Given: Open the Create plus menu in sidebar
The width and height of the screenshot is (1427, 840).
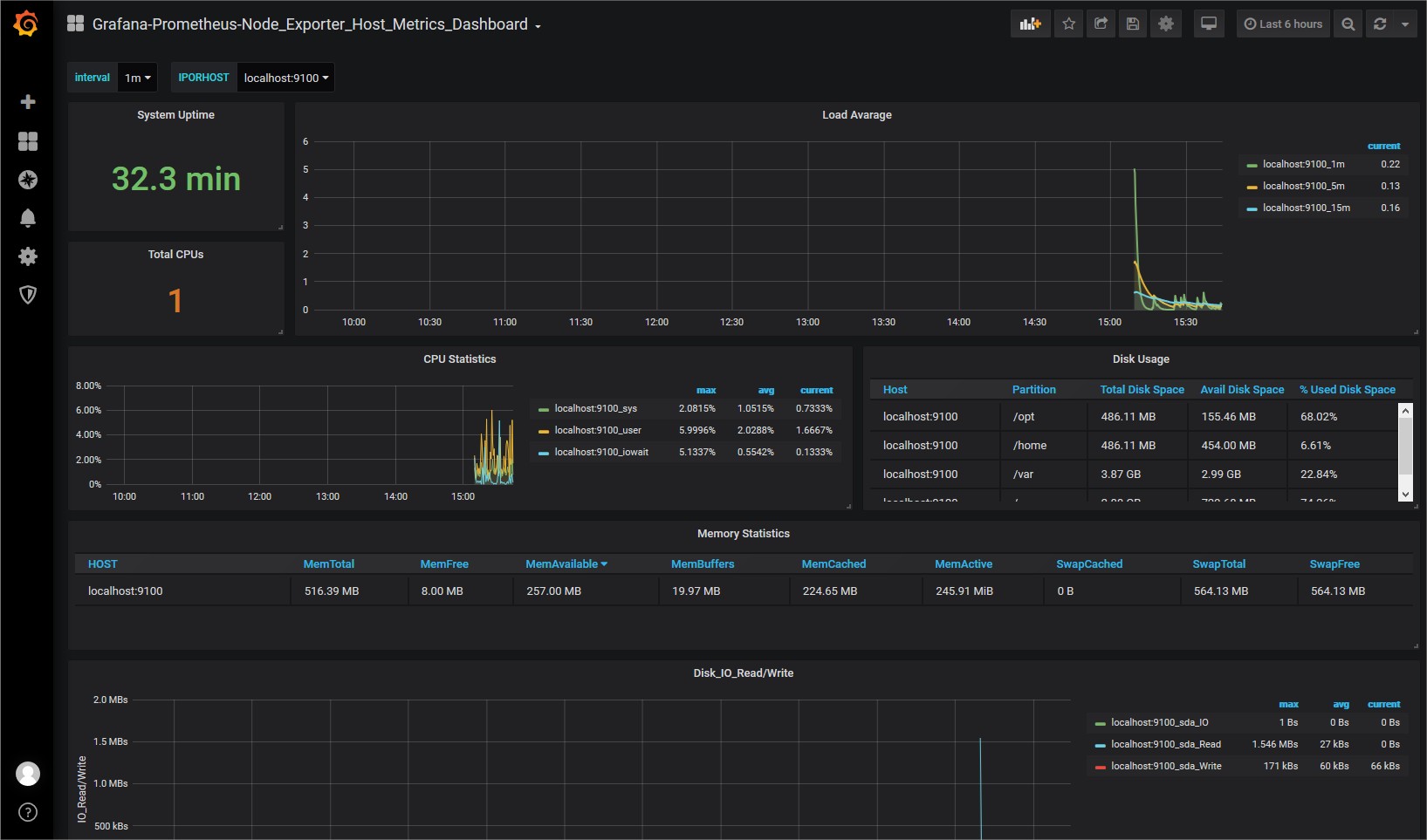Looking at the screenshot, I should [x=28, y=102].
